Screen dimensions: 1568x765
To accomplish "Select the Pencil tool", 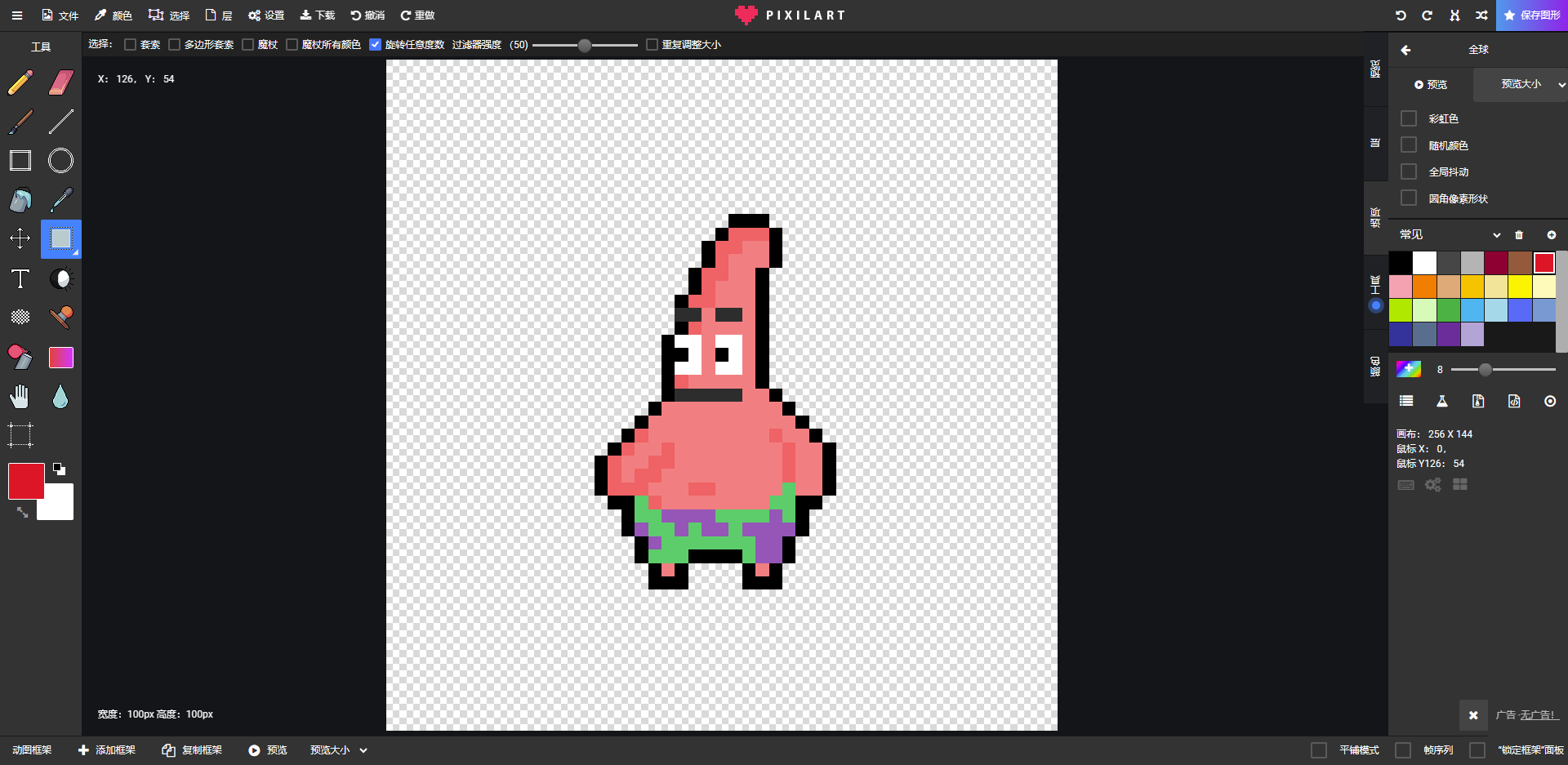I will pos(20,82).
